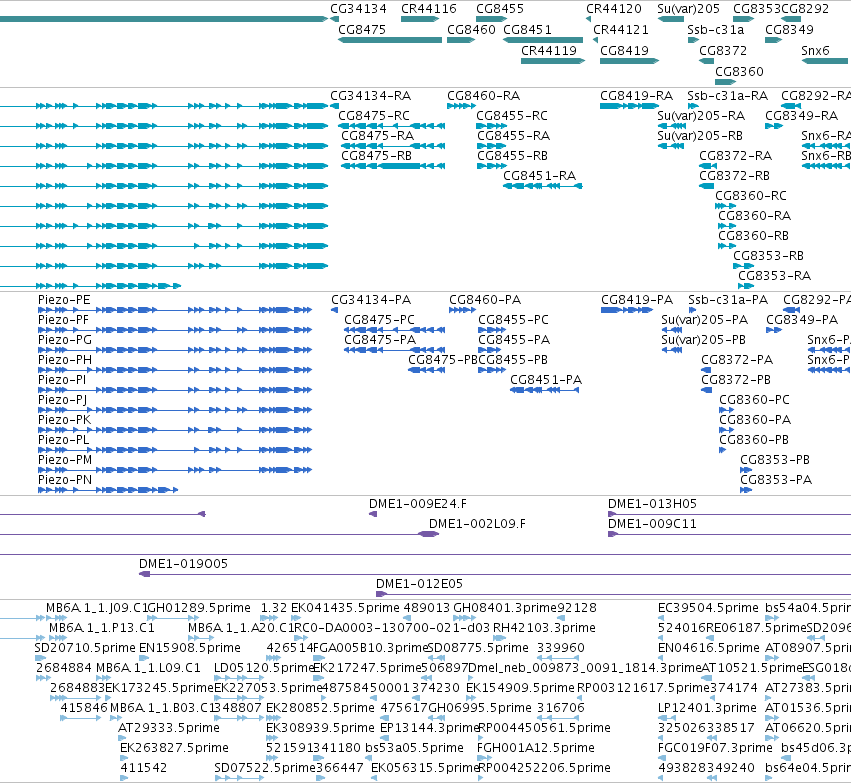
Task: Select the CG8460 gene label
Action: (x=471, y=29)
